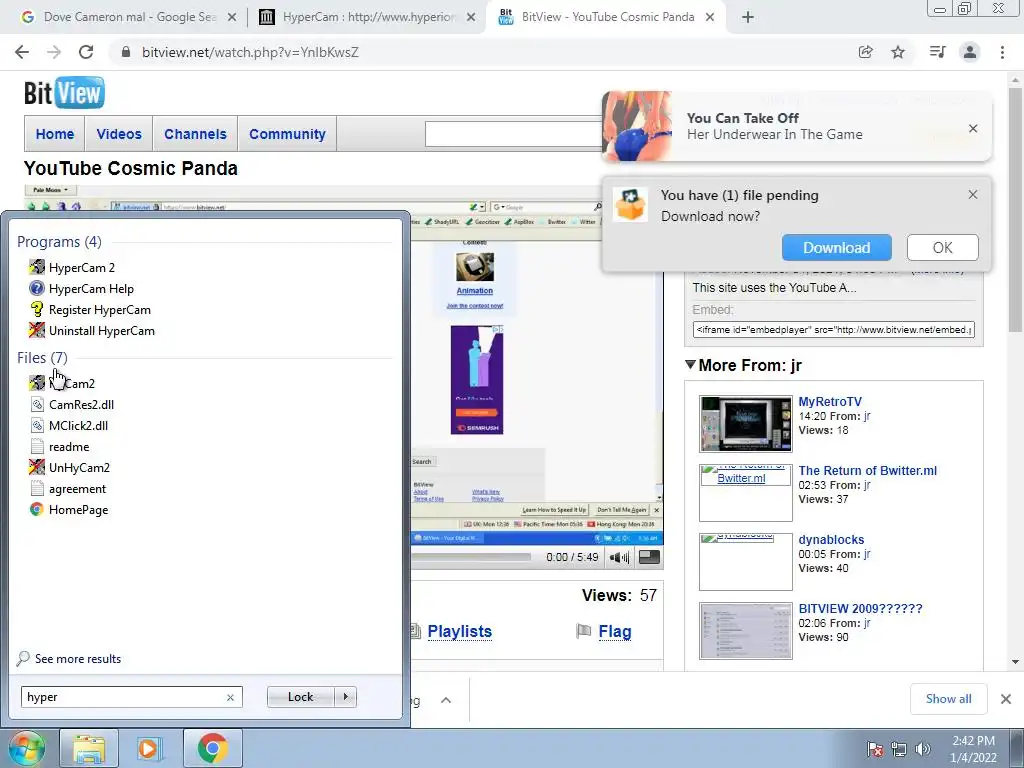Click the BitView logo

[x=64, y=93]
